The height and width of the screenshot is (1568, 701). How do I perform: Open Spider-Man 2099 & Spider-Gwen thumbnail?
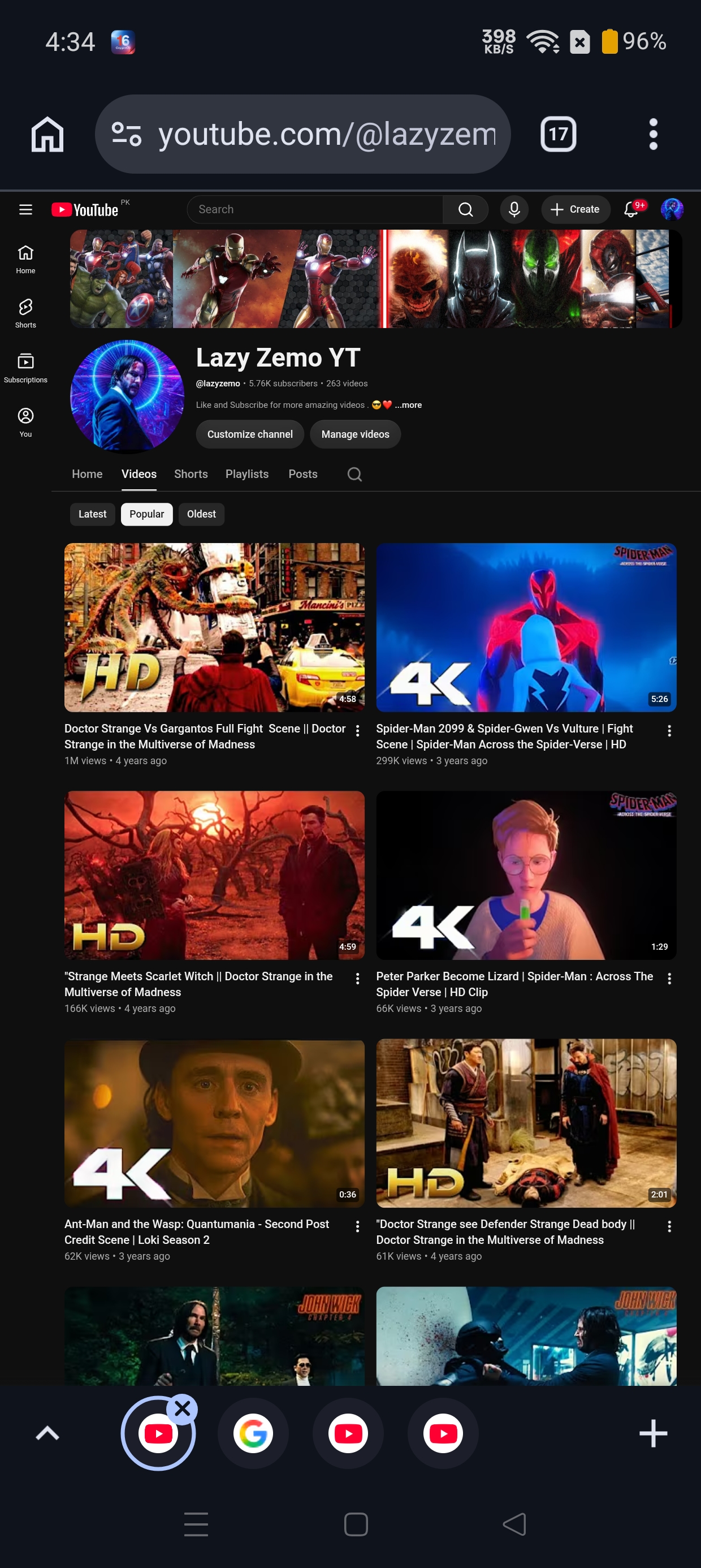pos(526,627)
